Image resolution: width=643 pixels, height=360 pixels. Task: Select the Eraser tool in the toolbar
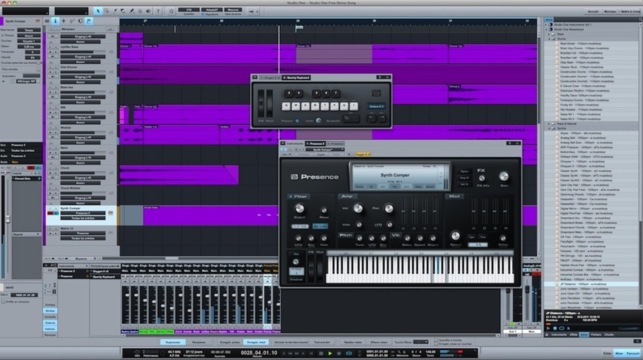(x=123, y=11)
